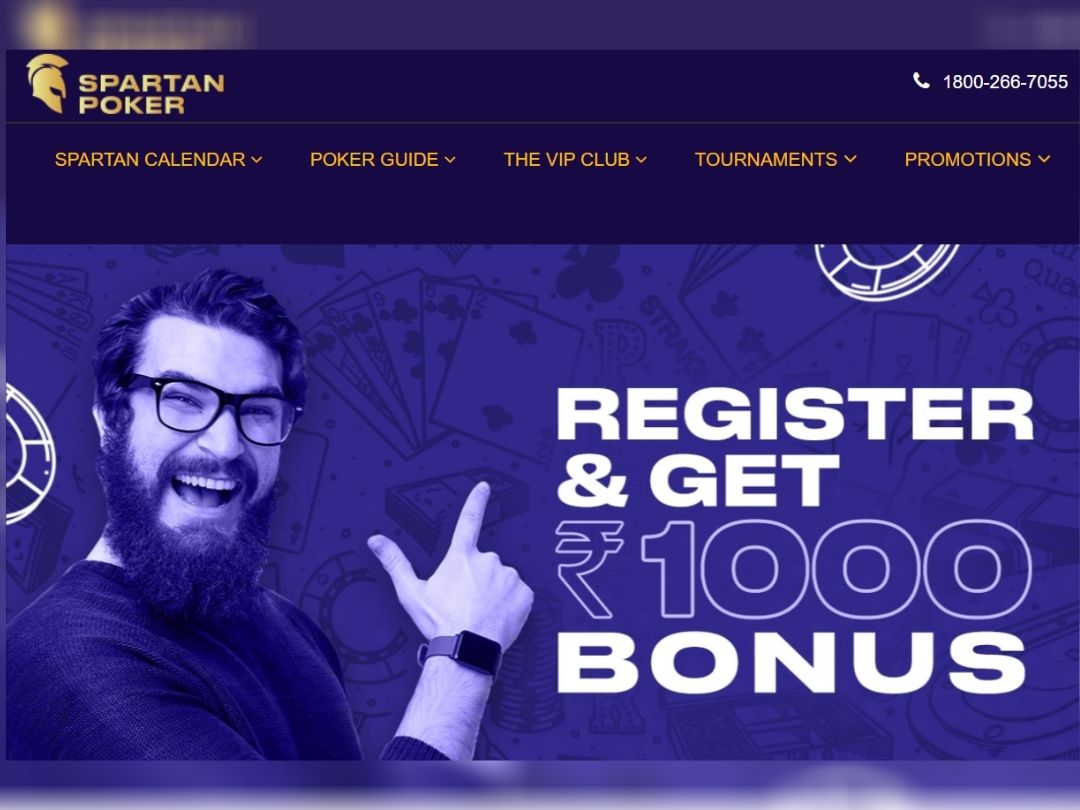This screenshot has width=1080, height=810.
Task: Expand the chevron beside Tournaments
Action: (x=851, y=159)
